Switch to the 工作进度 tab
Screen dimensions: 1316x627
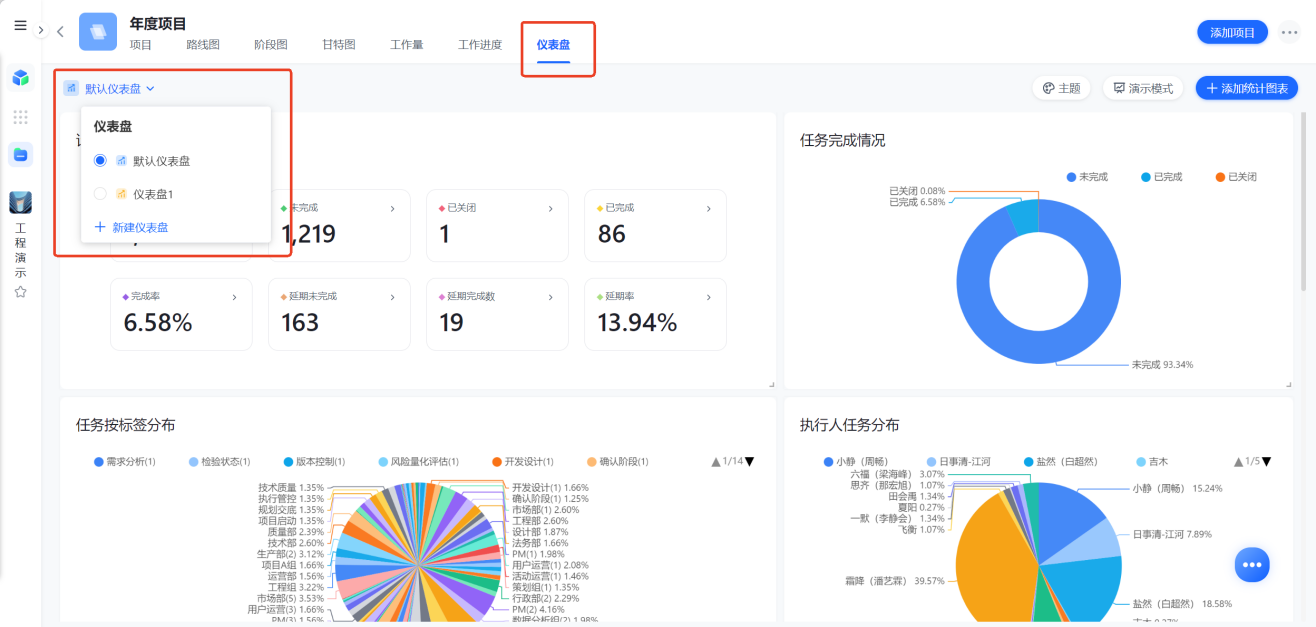tap(480, 44)
